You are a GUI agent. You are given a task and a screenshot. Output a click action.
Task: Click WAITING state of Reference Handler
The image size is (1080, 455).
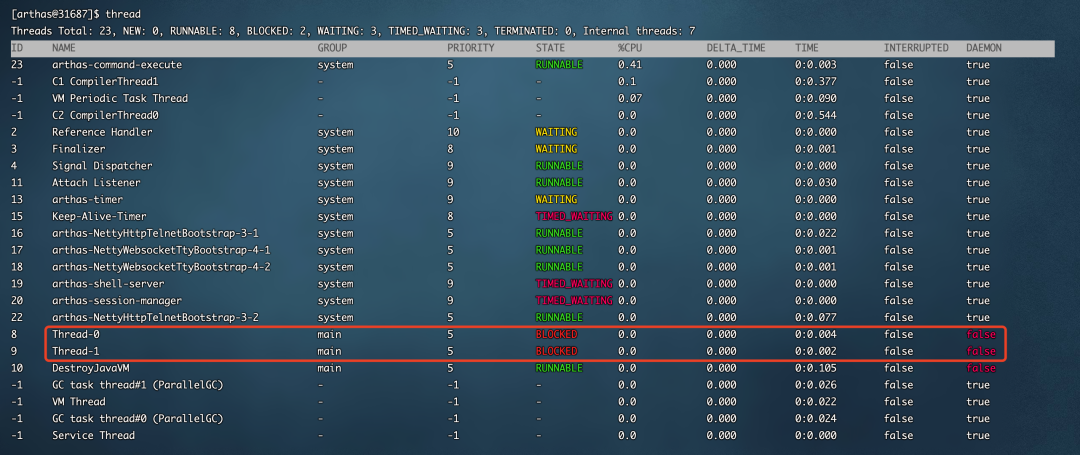pyautogui.click(x=557, y=132)
